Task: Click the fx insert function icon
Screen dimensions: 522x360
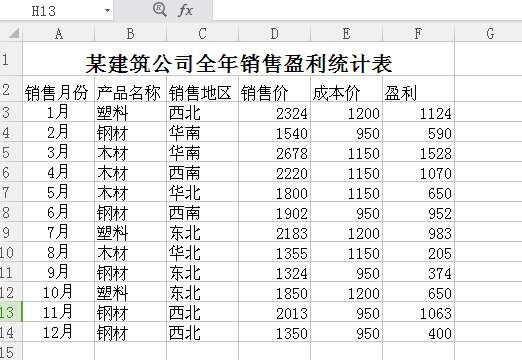Action: click(185, 10)
